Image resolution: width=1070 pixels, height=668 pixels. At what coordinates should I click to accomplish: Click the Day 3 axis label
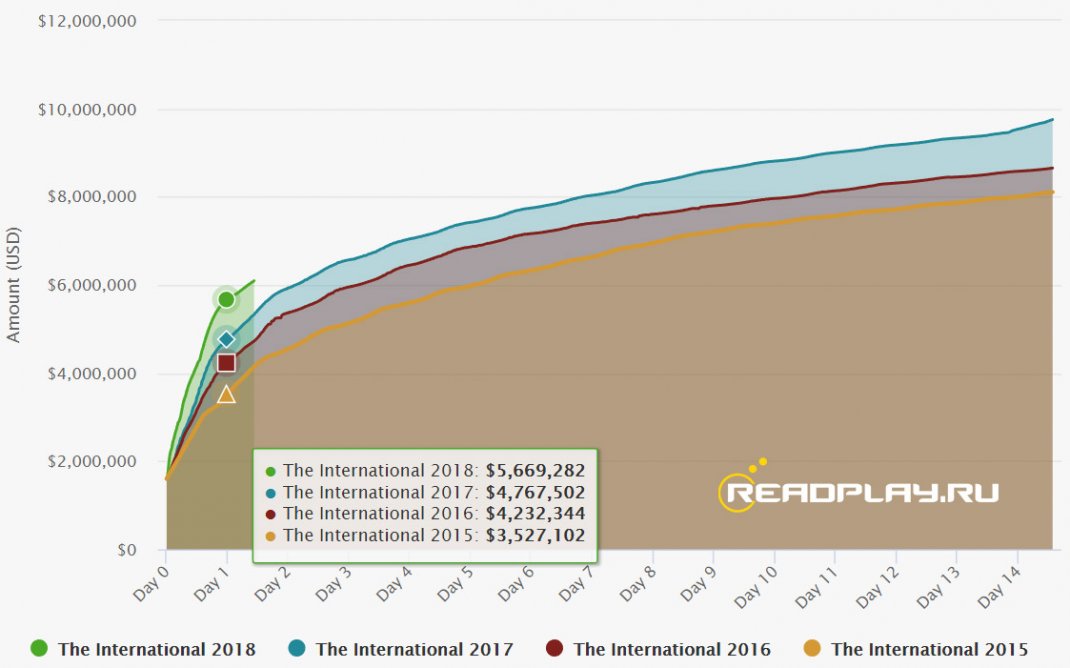tap(333, 583)
